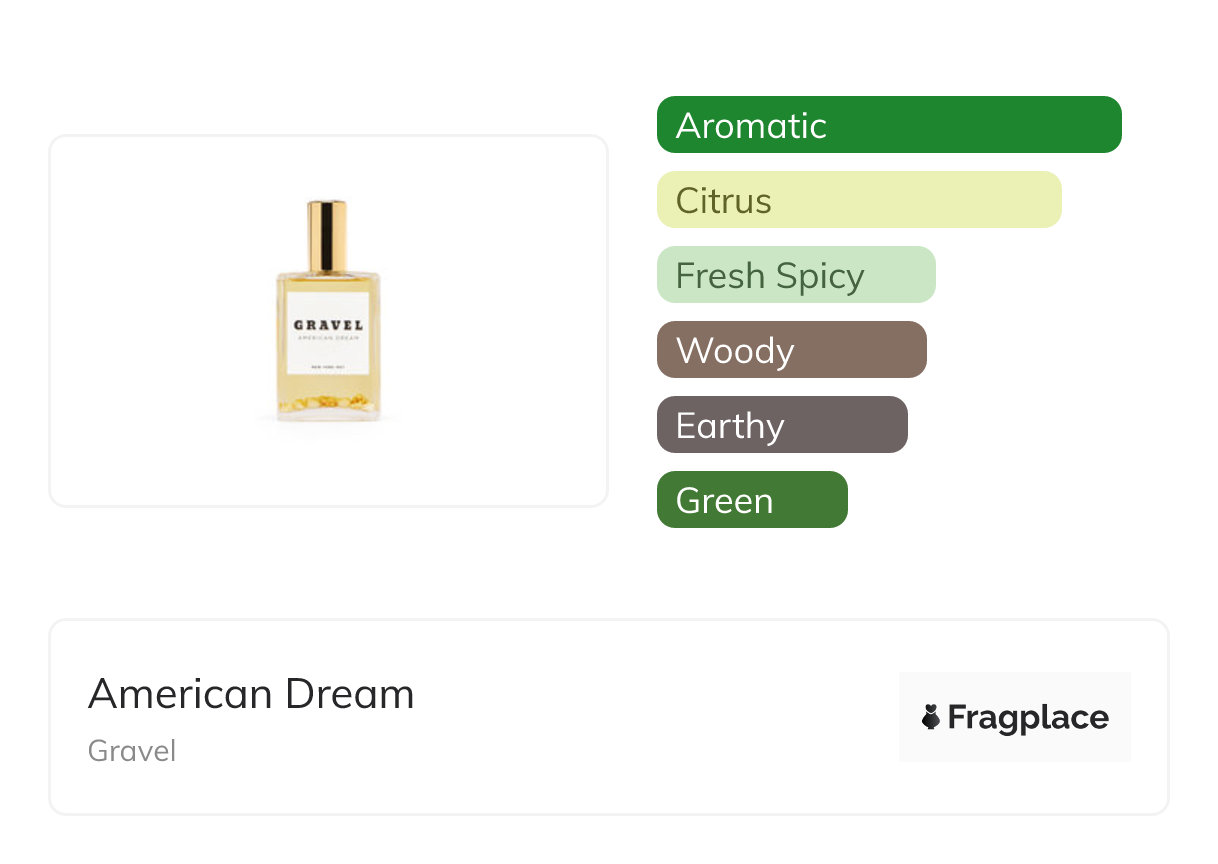Image resolution: width=1218 pixels, height=864 pixels.
Task: Choose the Fresh Spicy accord bar
Action: click(x=795, y=275)
